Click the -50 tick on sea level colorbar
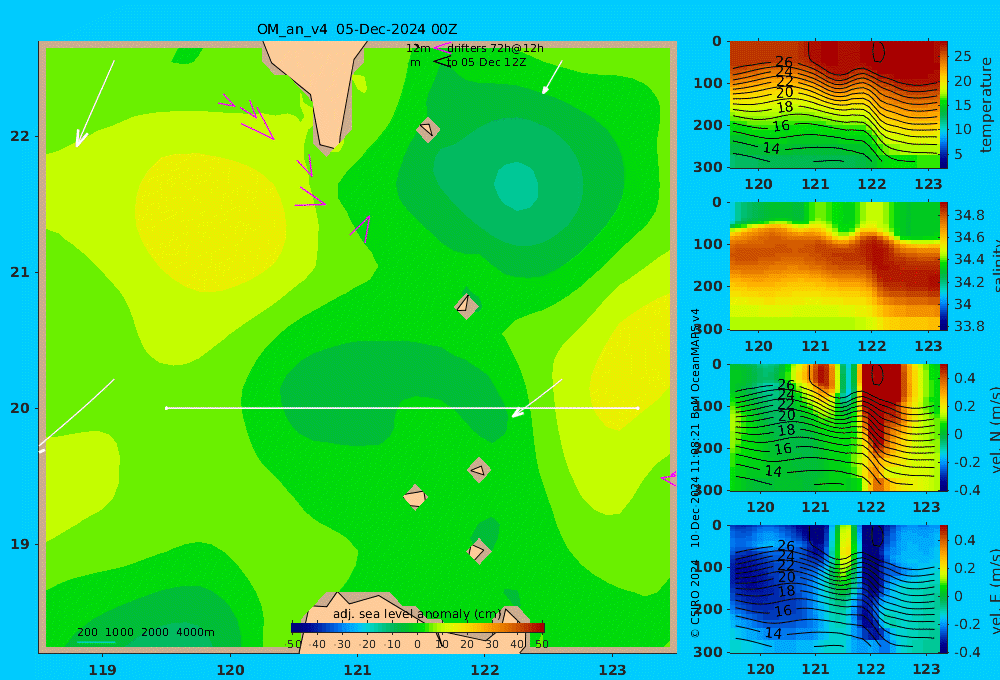This screenshot has width=1000, height=680. click(x=293, y=644)
